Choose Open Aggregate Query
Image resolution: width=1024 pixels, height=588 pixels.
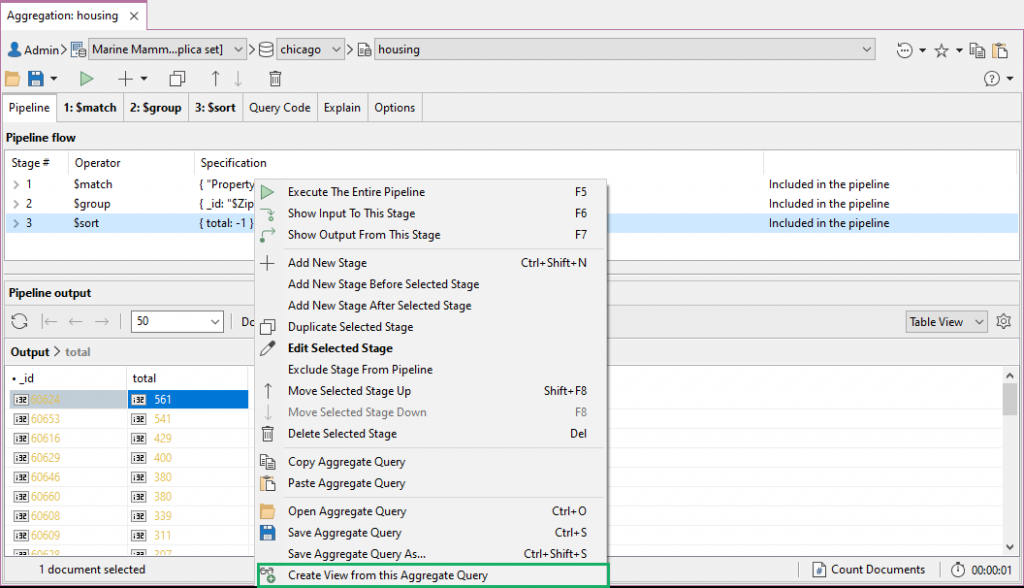tap(432, 512)
